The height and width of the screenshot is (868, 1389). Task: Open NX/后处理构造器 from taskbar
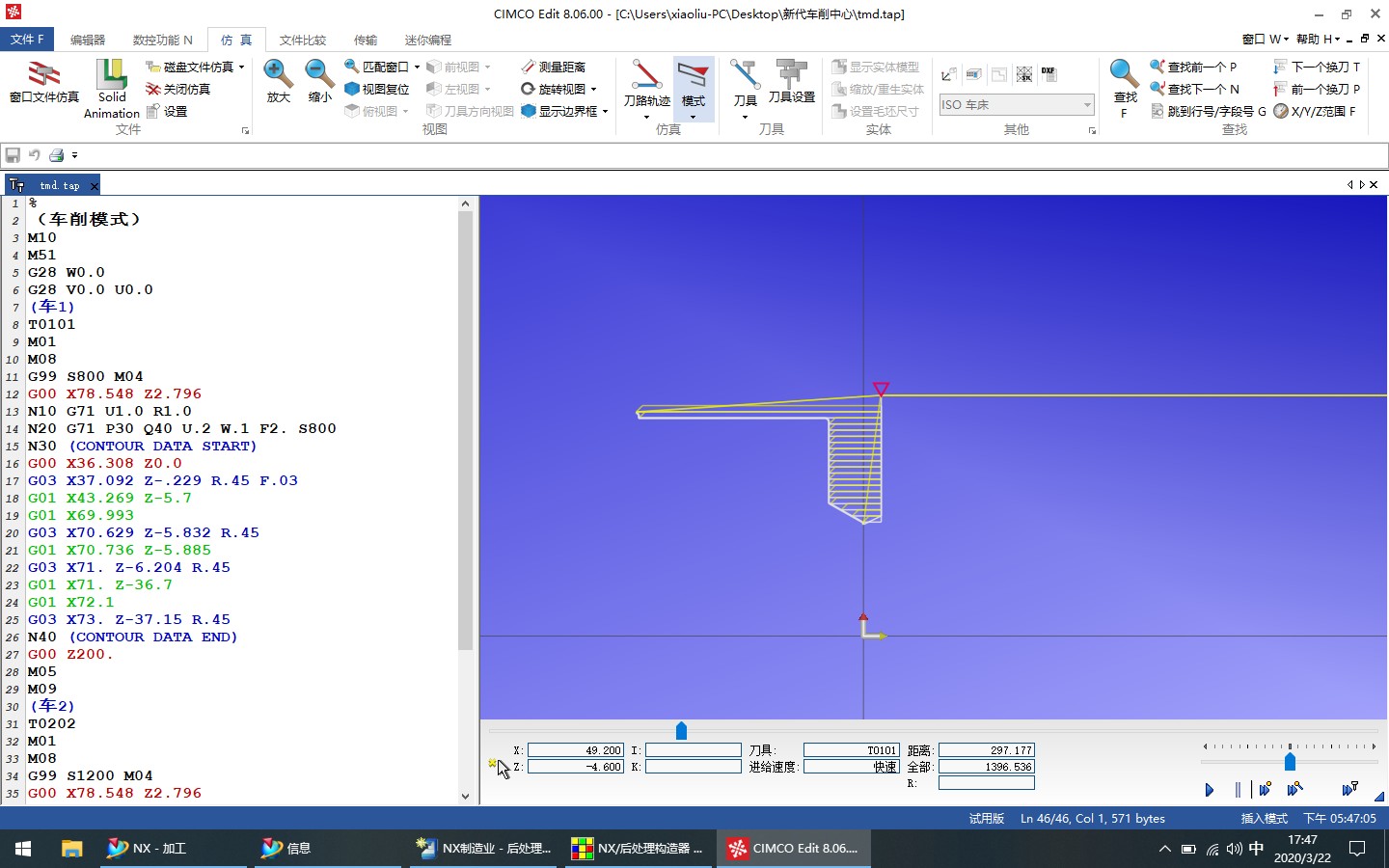click(x=637, y=849)
